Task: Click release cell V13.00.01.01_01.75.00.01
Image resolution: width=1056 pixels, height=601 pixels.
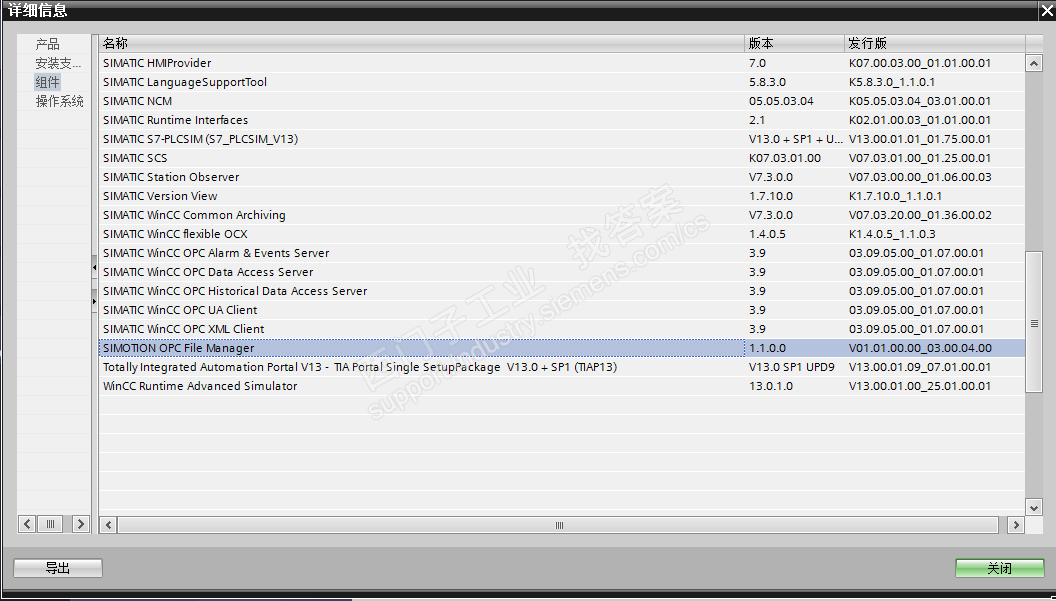Action: (920, 139)
